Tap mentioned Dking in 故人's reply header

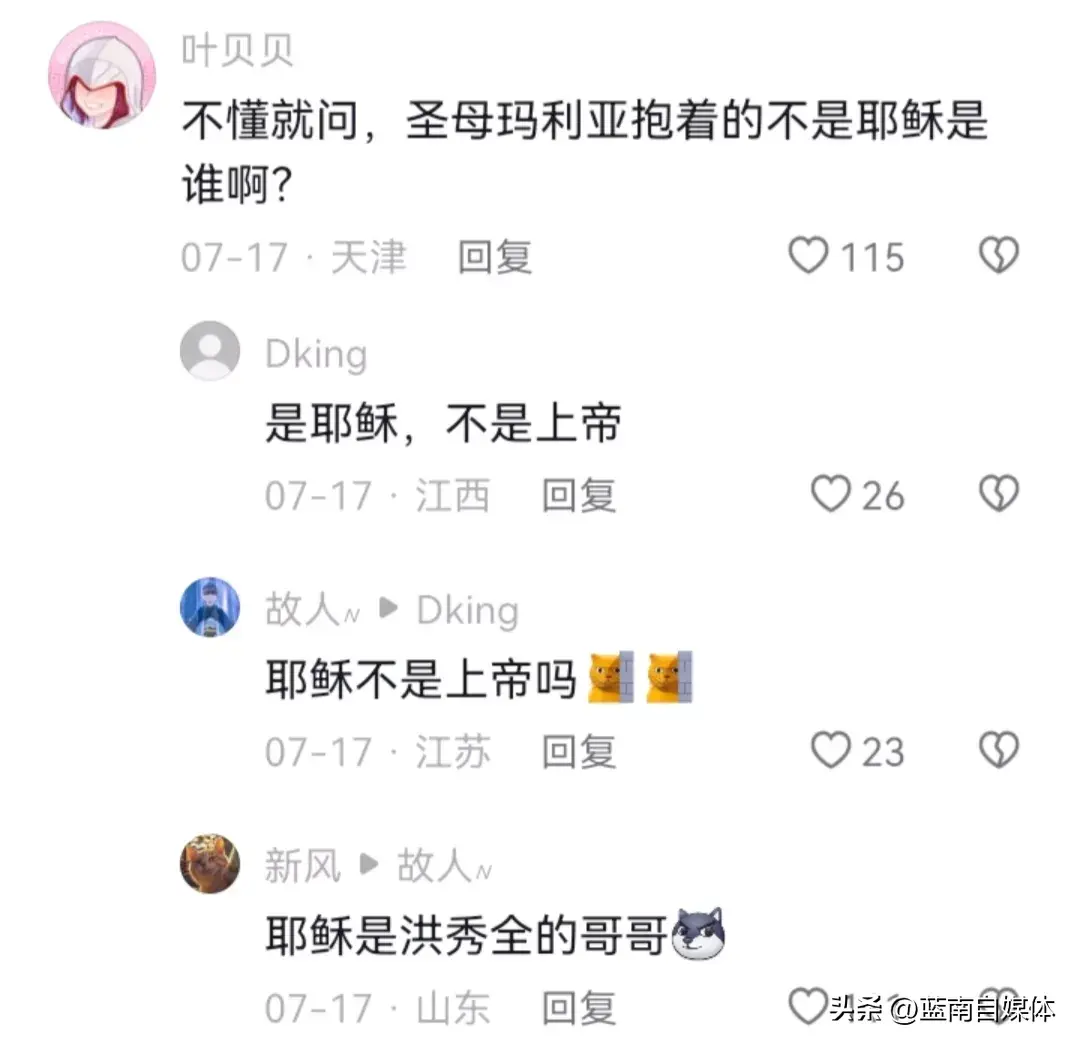click(x=468, y=611)
